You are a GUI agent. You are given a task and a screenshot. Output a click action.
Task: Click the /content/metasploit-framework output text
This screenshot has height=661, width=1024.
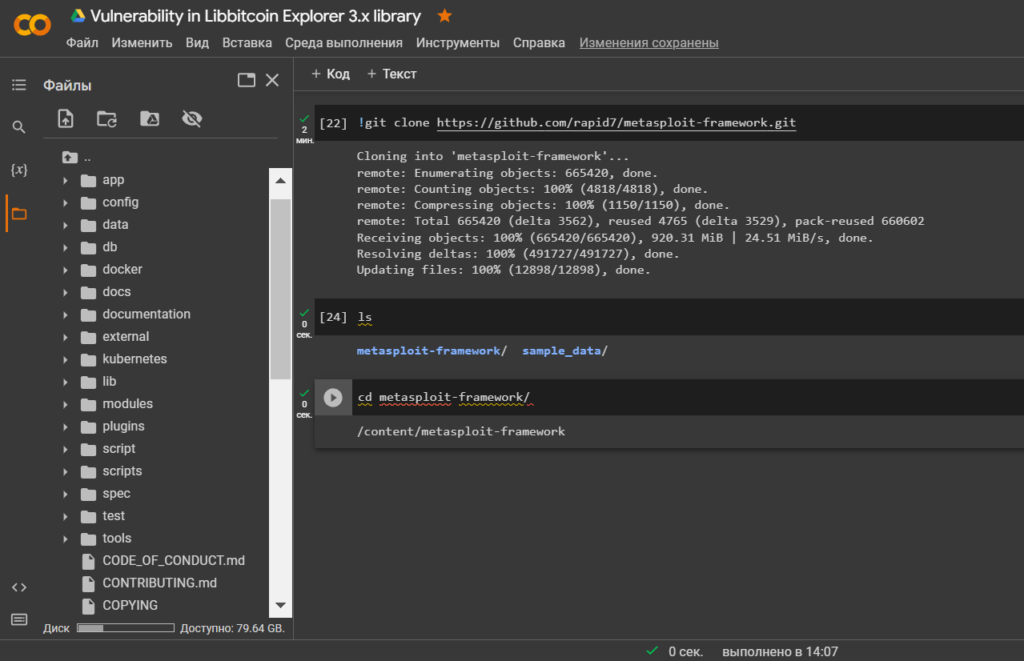(x=460, y=432)
